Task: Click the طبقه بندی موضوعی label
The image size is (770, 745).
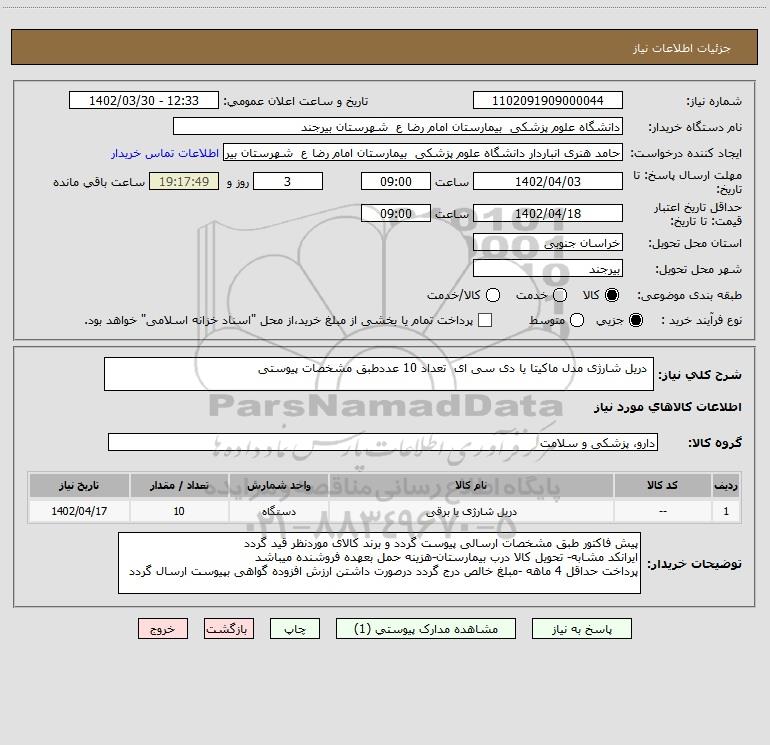Action: (x=689, y=296)
